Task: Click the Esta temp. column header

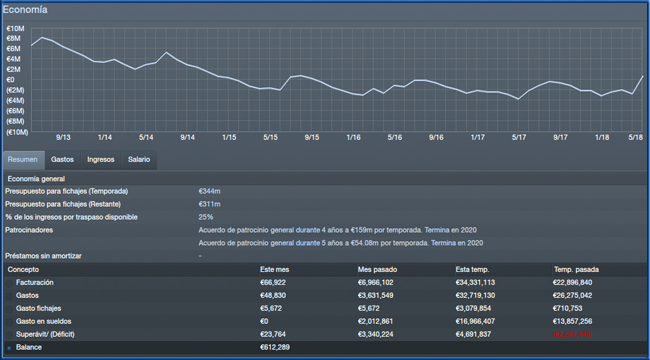Action: [x=472, y=270]
